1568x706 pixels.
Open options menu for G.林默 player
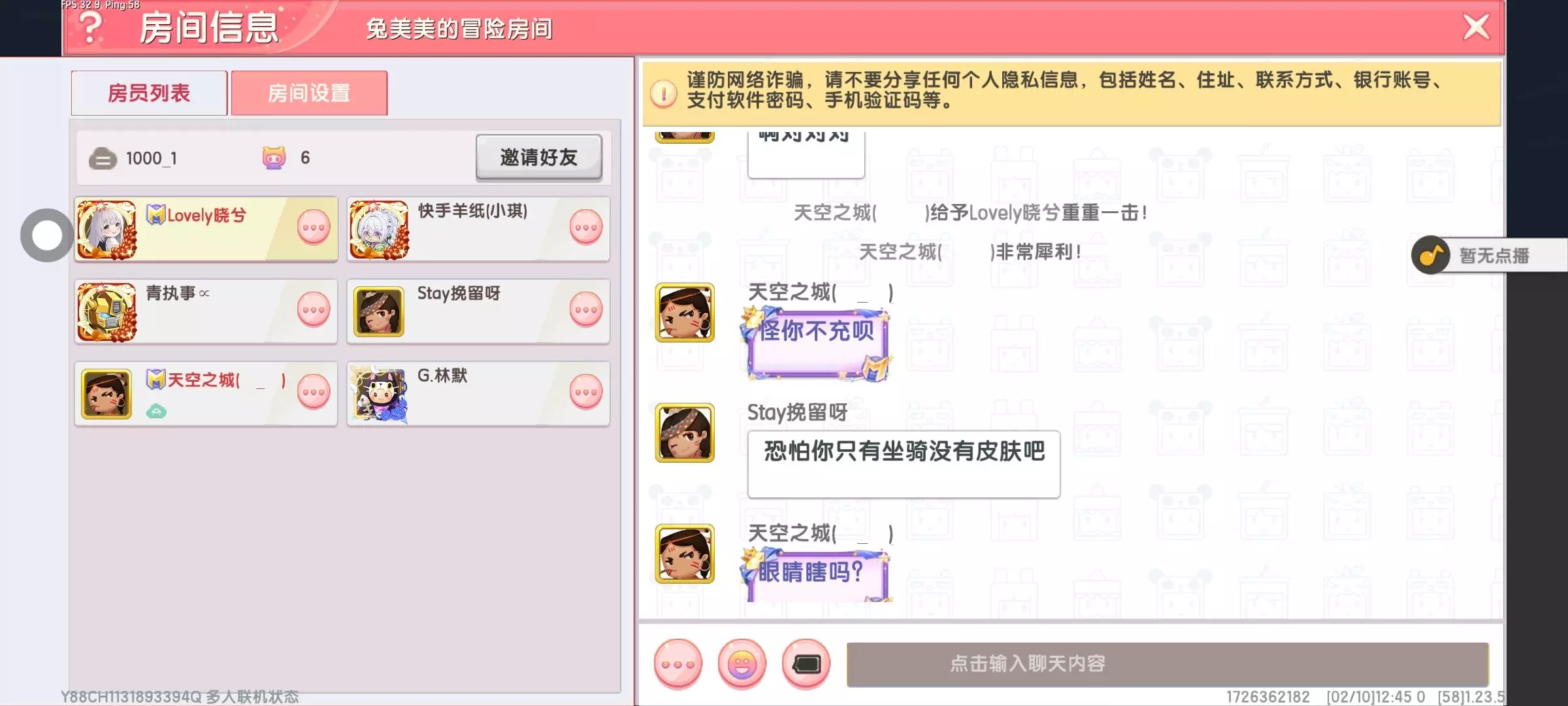pyautogui.click(x=586, y=392)
